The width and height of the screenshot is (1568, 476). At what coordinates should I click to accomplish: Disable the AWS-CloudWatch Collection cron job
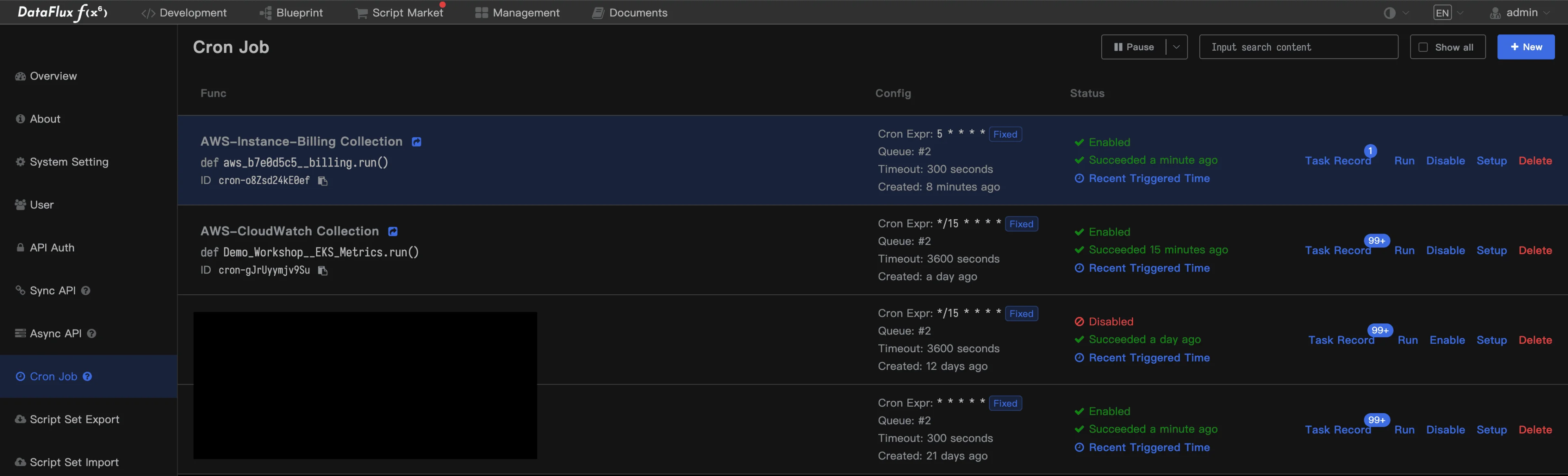[1445, 250]
